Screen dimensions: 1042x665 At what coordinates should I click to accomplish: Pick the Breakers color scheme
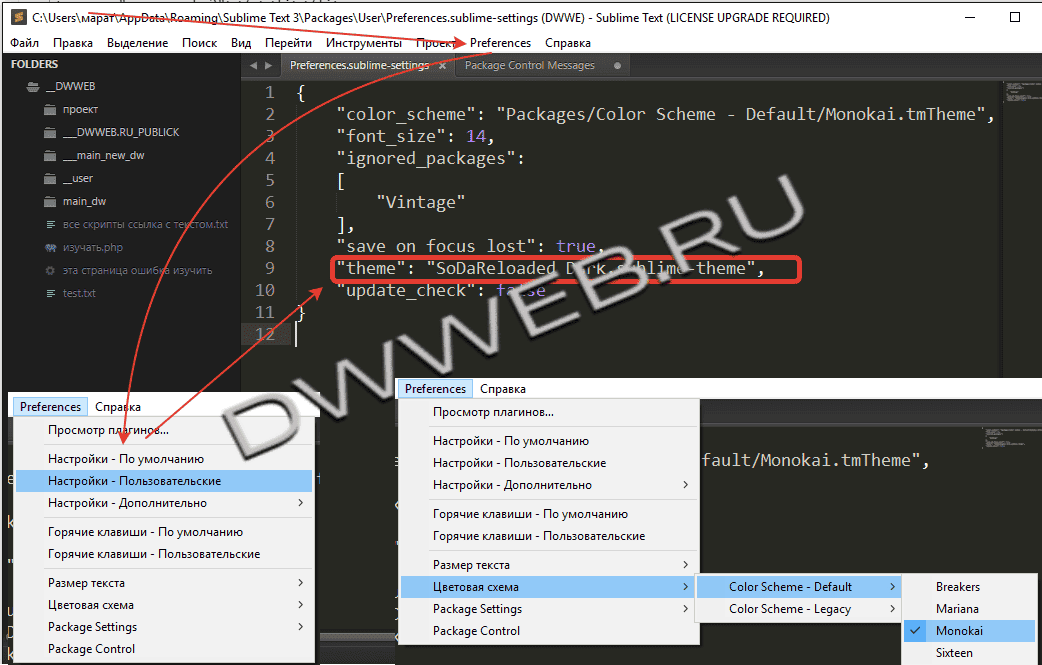click(957, 587)
